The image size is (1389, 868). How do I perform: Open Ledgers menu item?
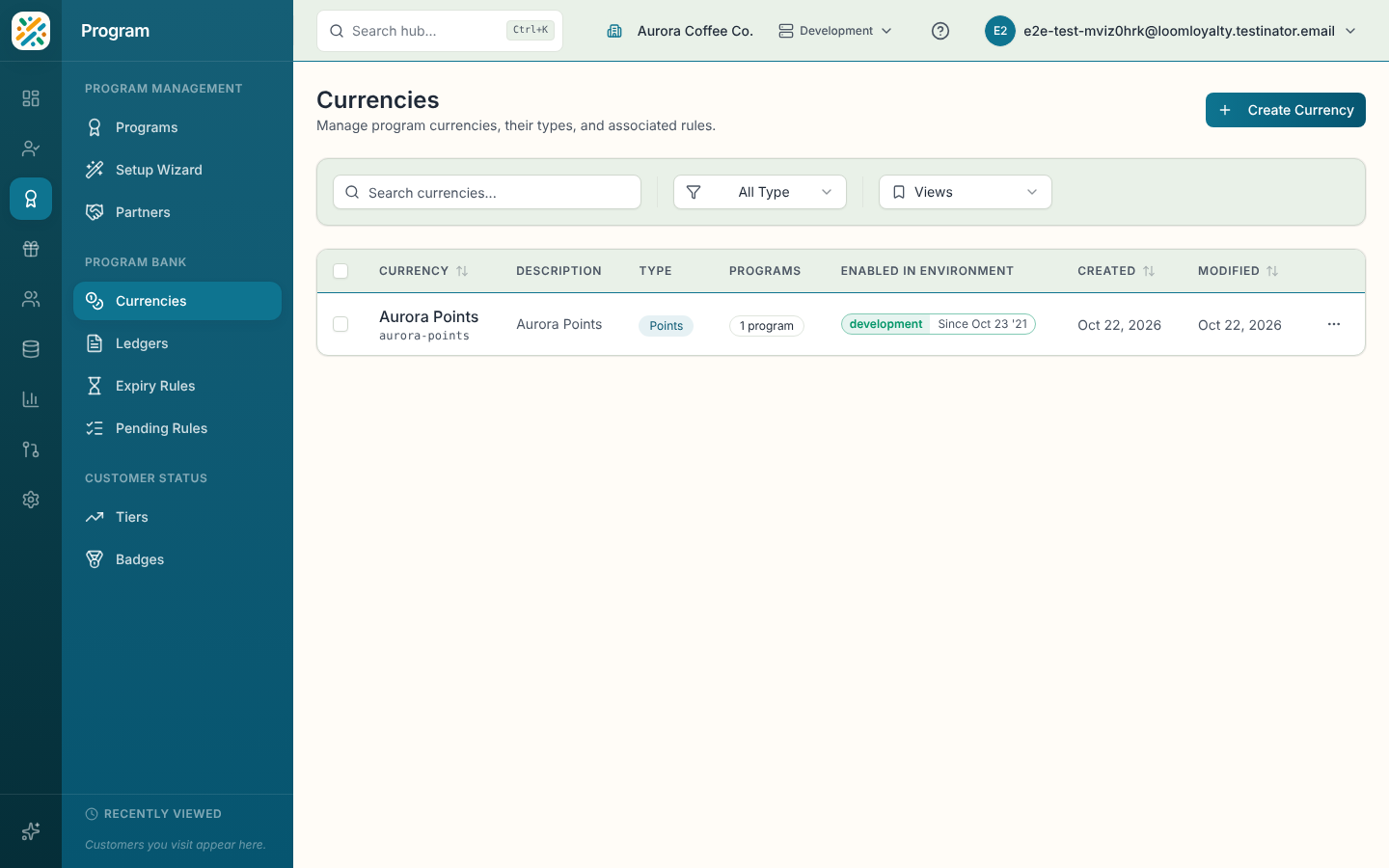click(177, 343)
